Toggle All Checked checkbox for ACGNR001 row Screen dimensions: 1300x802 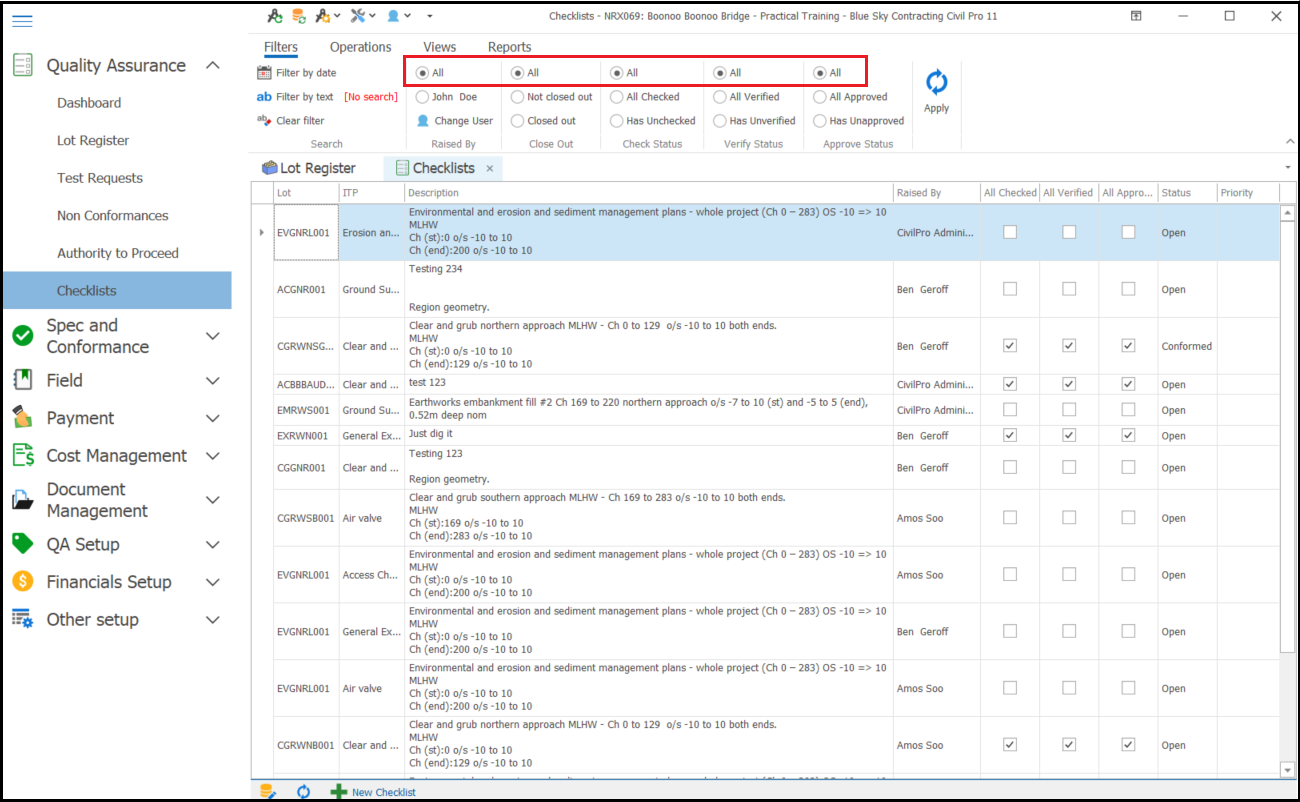tap(1010, 289)
